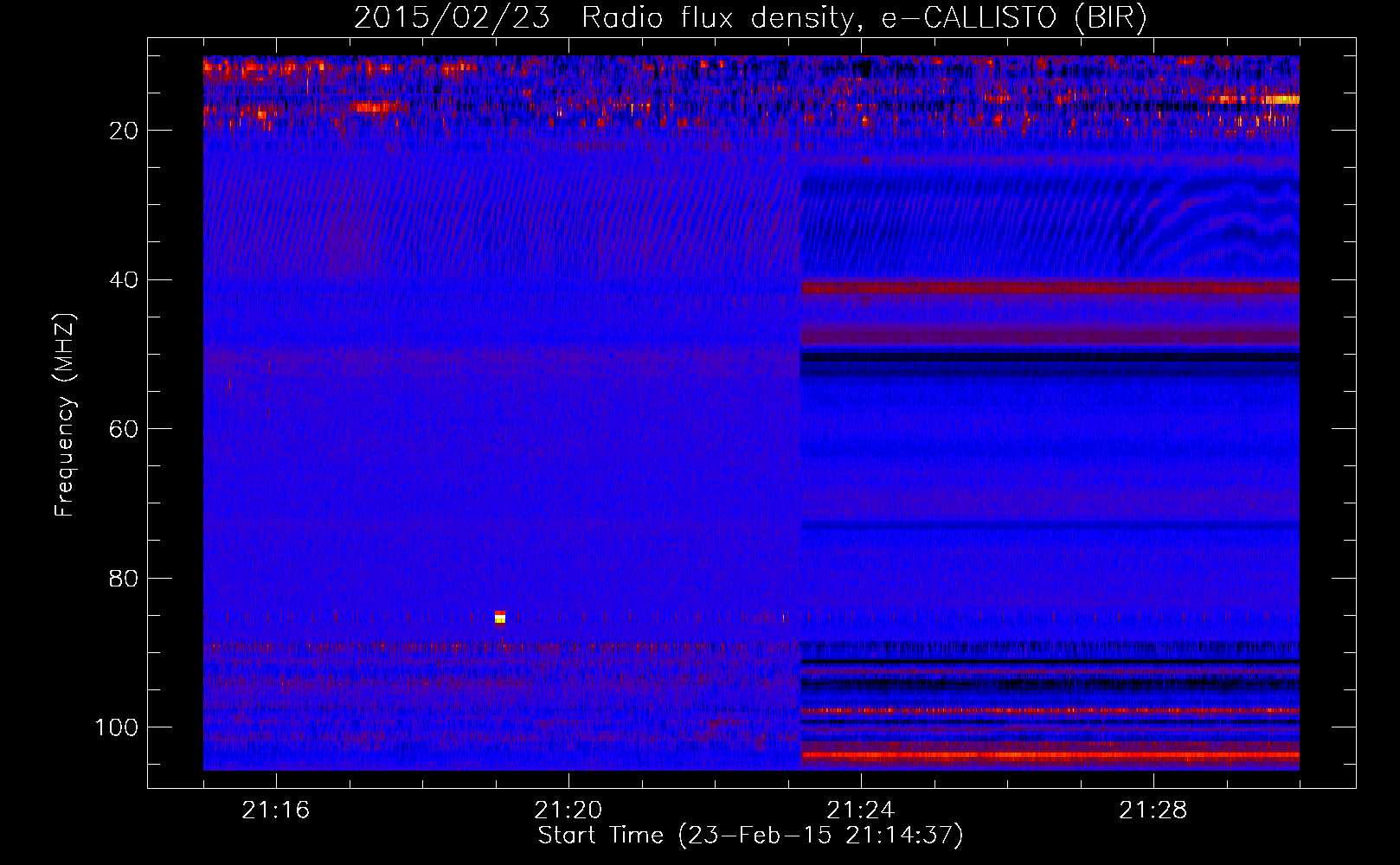This screenshot has width=1400, height=865.
Task: Click the 60 frequency tick label
Action: 124,429
